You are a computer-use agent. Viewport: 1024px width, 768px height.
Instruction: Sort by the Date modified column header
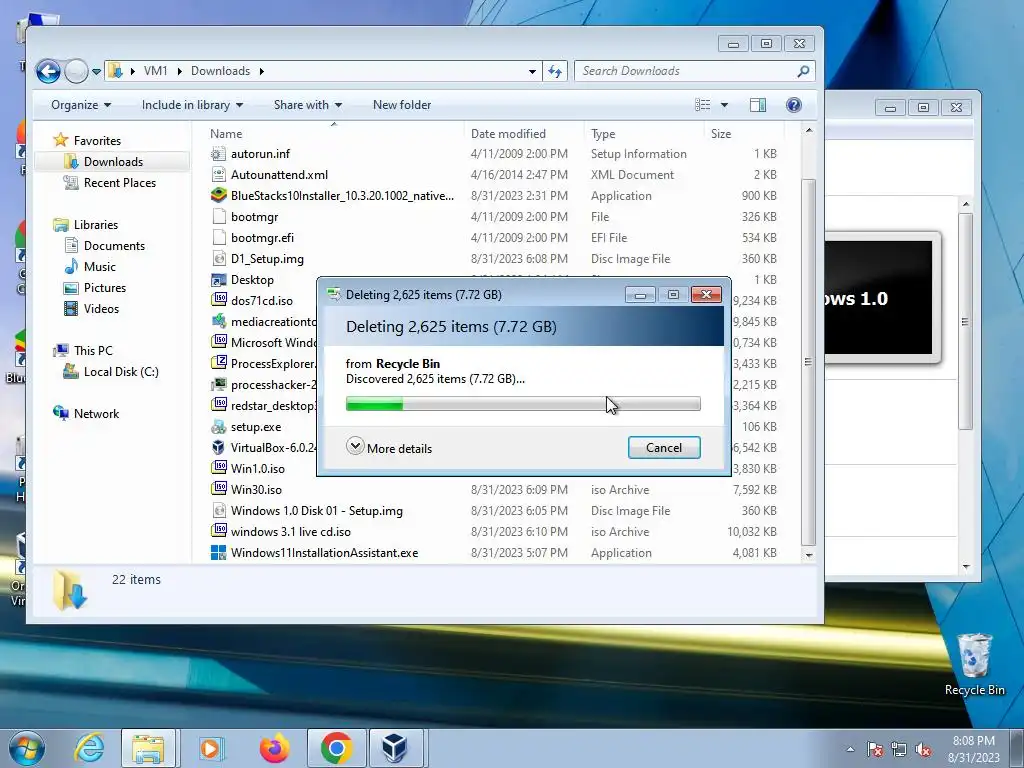click(x=508, y=134)
